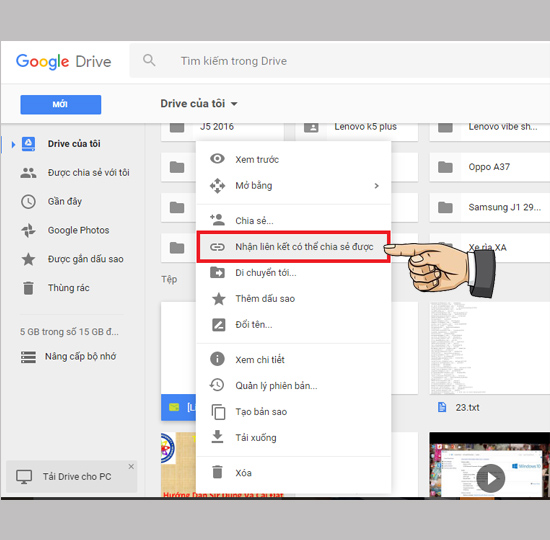Focus the 'Tìm kiếm trong Drive' search field
Viewport: 550px width, 540px height.
click(340, 61)
